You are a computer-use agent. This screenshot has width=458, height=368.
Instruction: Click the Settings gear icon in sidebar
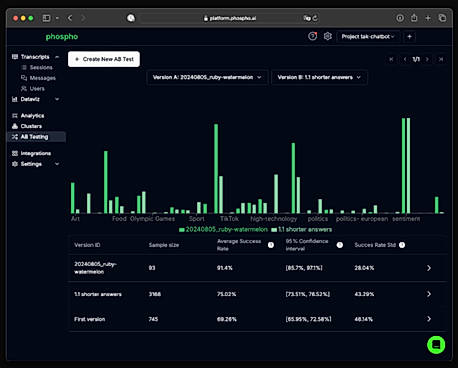[15, 164]
